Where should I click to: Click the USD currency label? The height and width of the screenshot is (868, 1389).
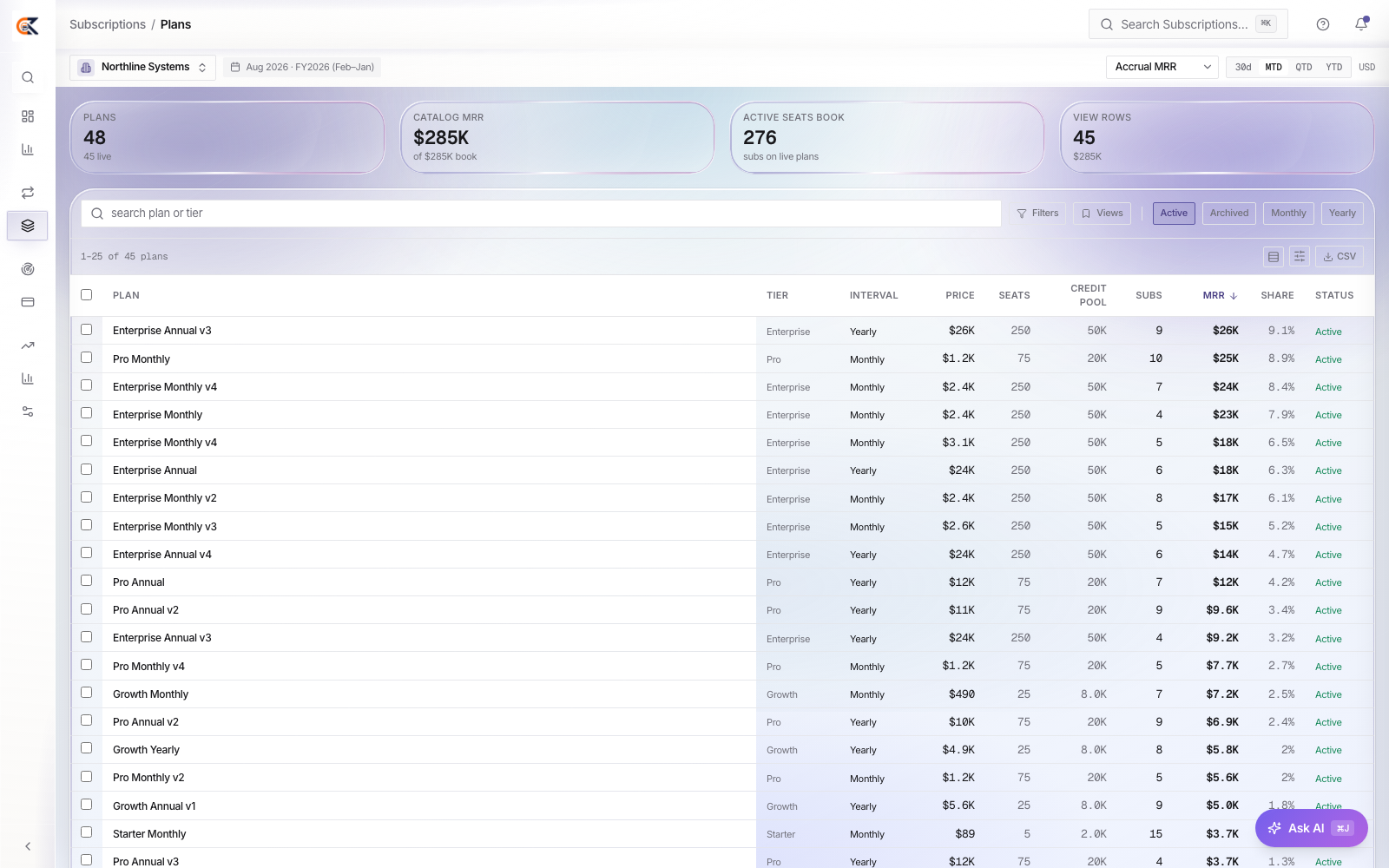(1366, 67)
